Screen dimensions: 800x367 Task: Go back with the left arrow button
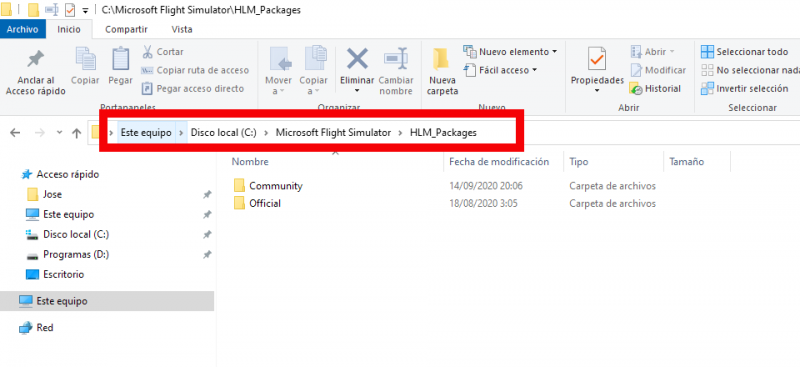15,133
